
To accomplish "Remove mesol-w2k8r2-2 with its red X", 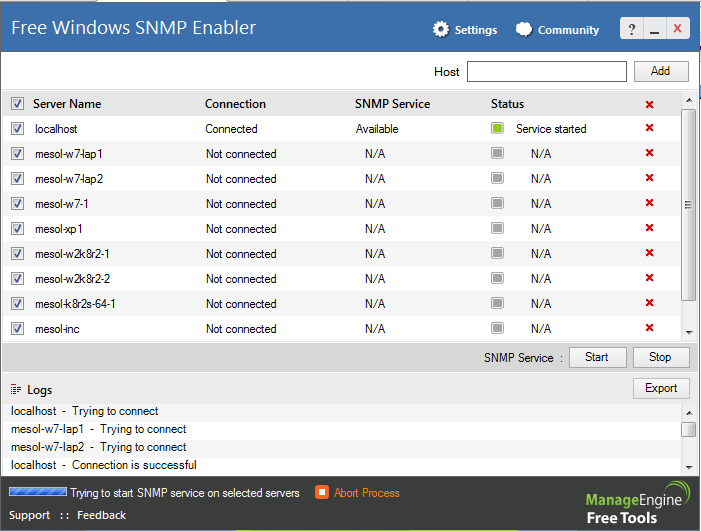I will (x=649, y=278).
